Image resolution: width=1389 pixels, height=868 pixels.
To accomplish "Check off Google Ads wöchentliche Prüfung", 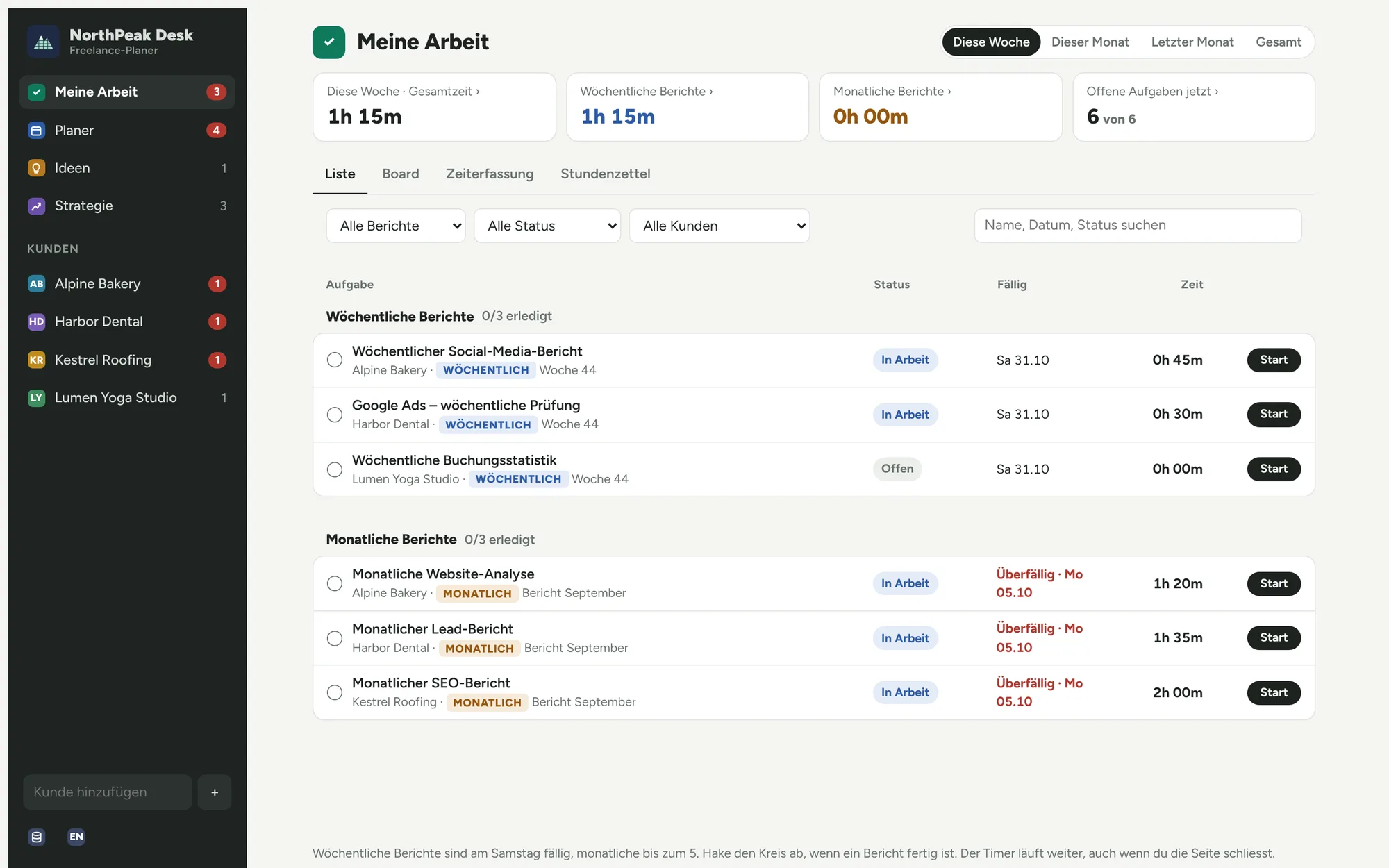I will pyautogui.click(x=335, y=415).
